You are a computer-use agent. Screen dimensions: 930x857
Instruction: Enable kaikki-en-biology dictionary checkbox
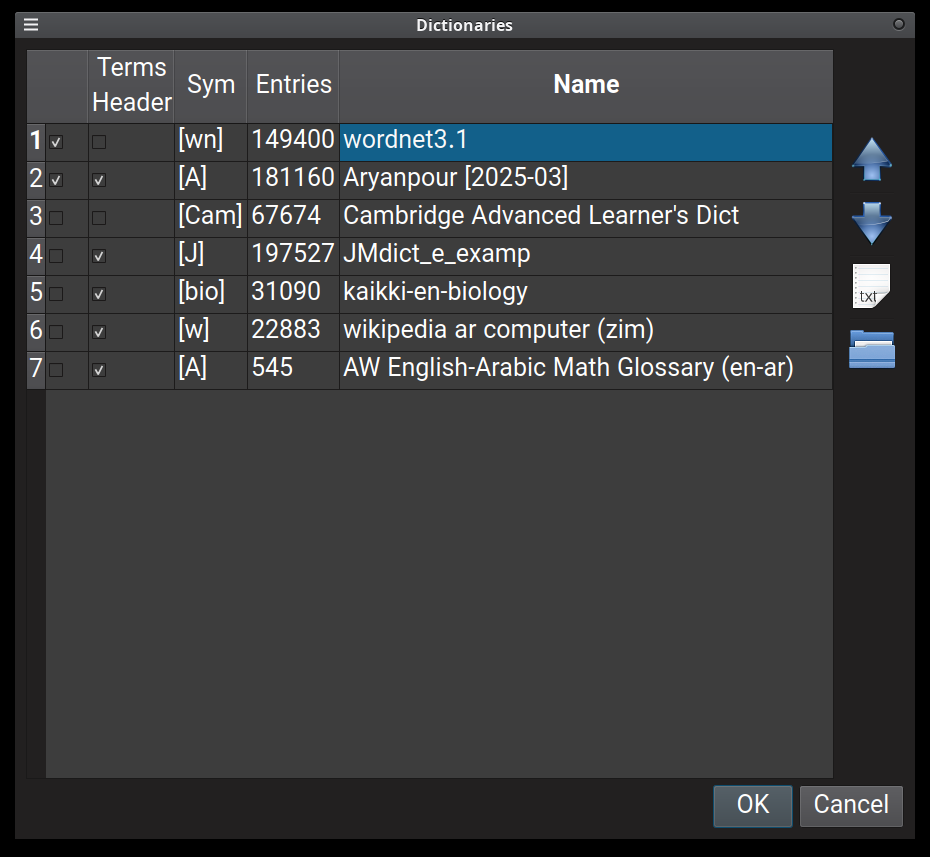click(x=56, y=294)
